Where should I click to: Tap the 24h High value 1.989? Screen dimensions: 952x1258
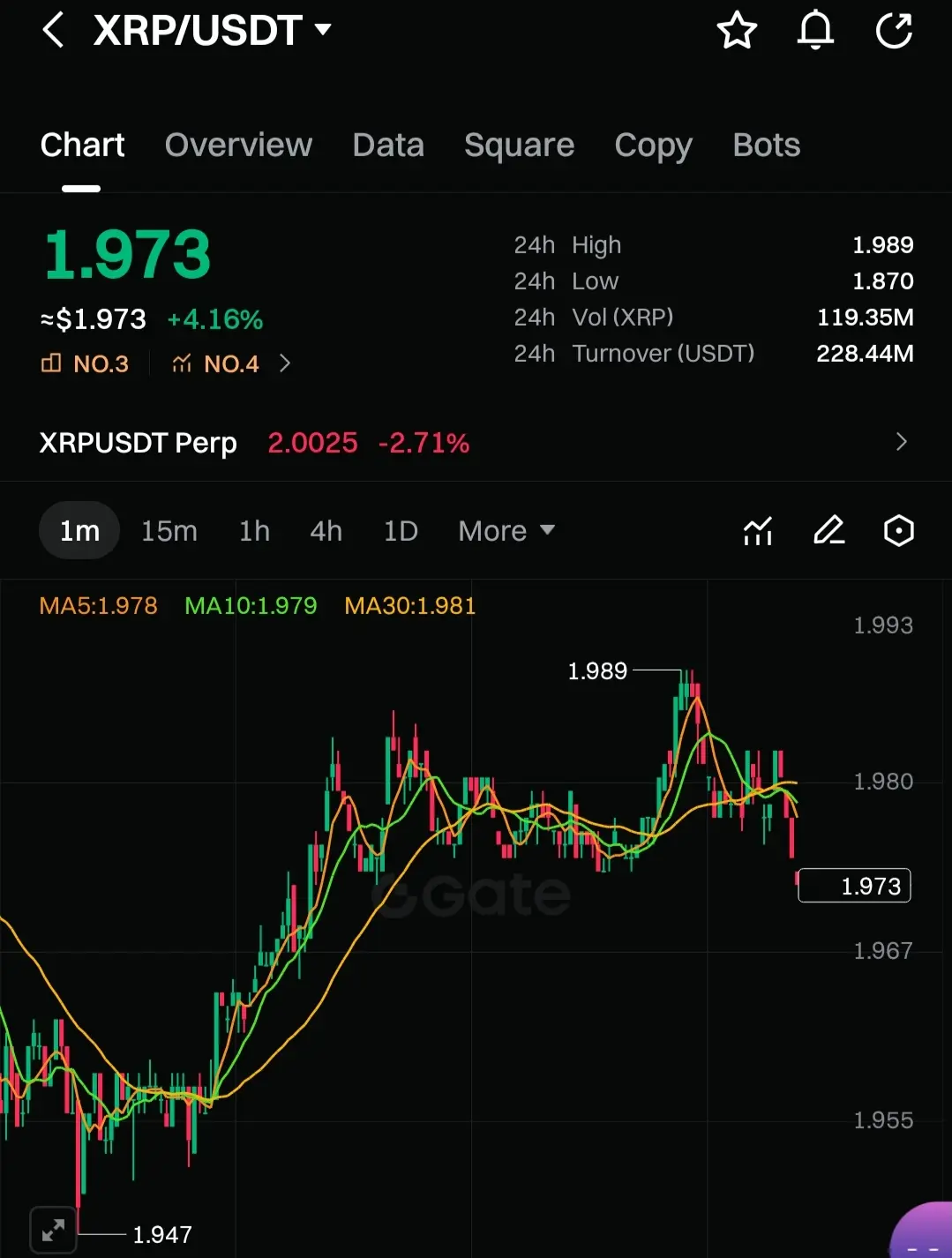click(x=882, y=245)
